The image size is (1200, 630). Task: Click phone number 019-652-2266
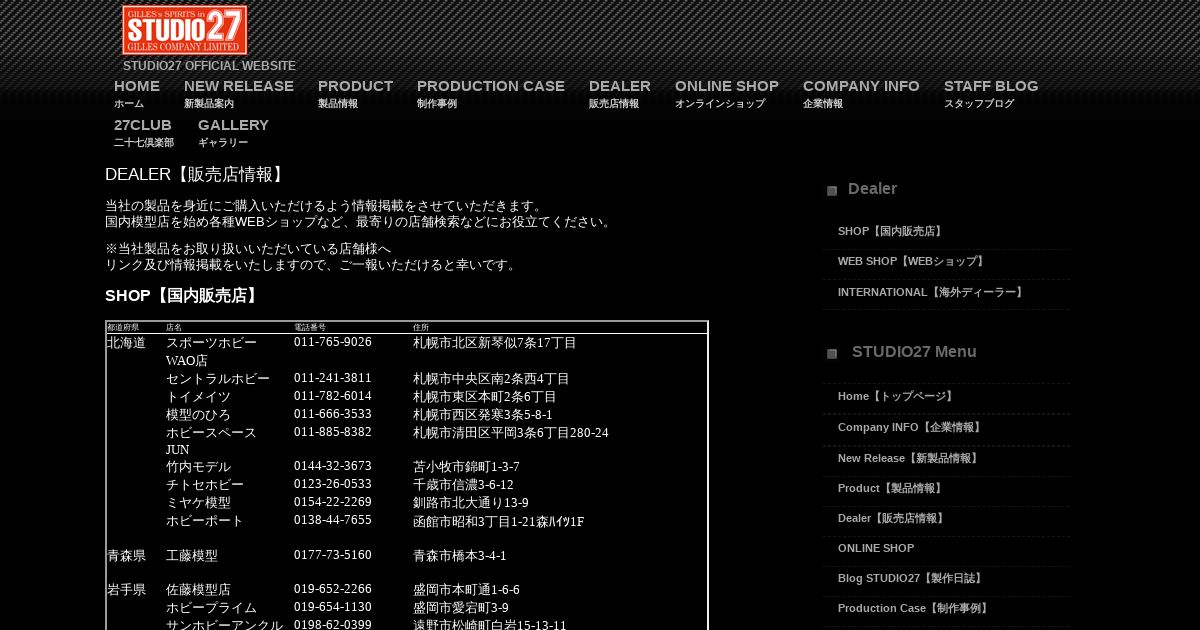pyautogui.click(x=333, y=589)
